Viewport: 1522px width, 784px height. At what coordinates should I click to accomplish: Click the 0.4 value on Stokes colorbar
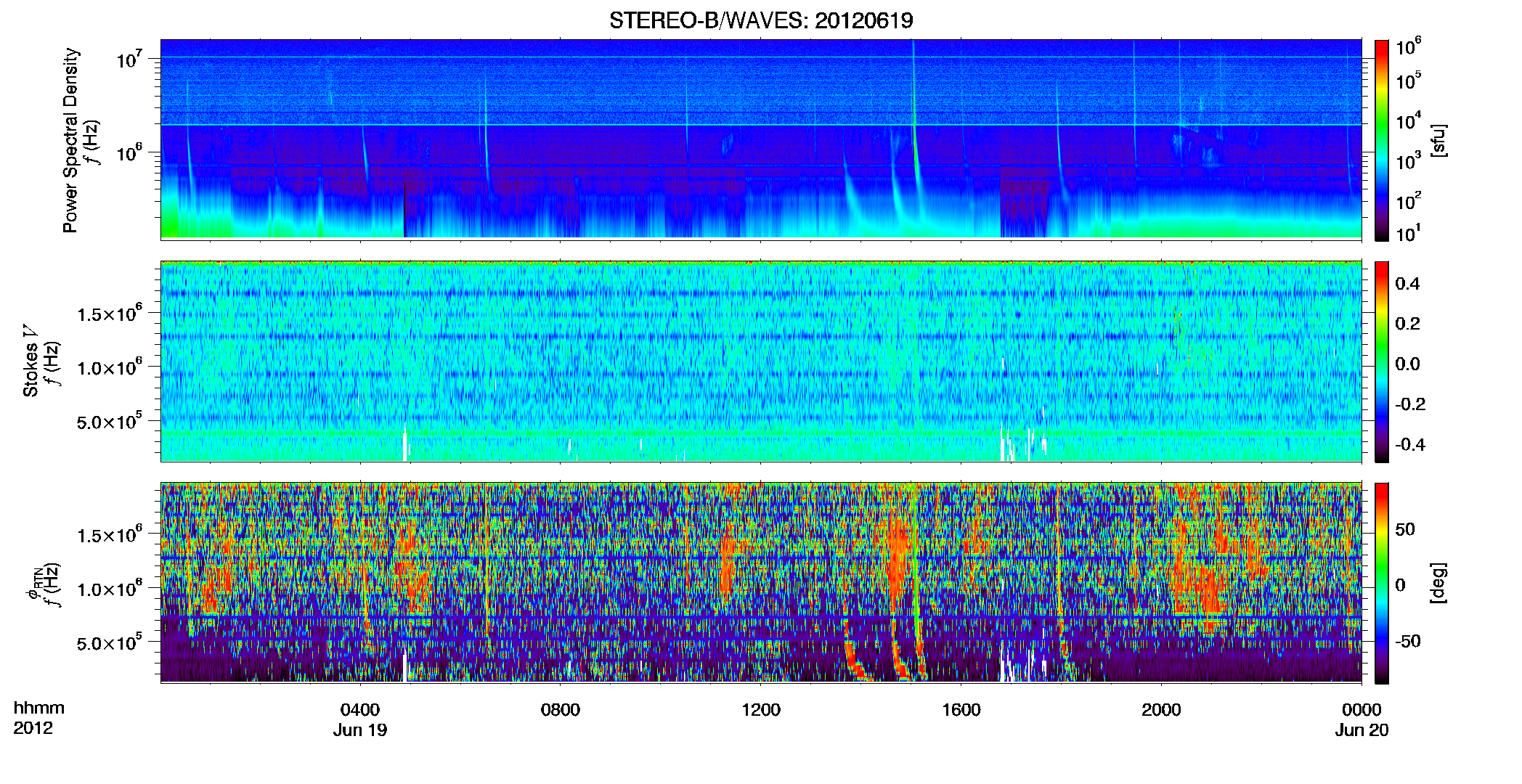[1407, 284]
